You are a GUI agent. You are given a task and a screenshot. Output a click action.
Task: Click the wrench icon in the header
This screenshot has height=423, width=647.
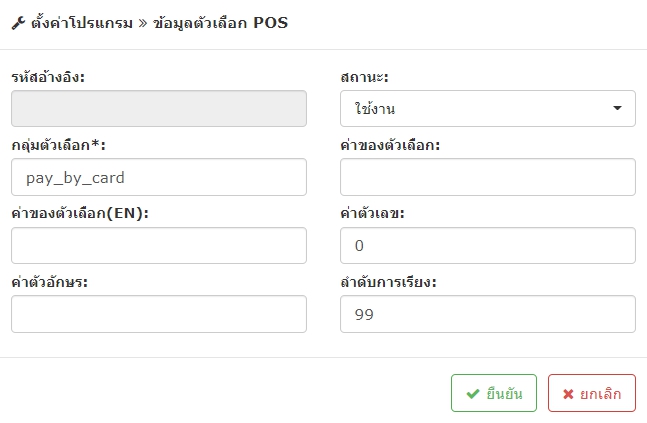coord(18,23)
